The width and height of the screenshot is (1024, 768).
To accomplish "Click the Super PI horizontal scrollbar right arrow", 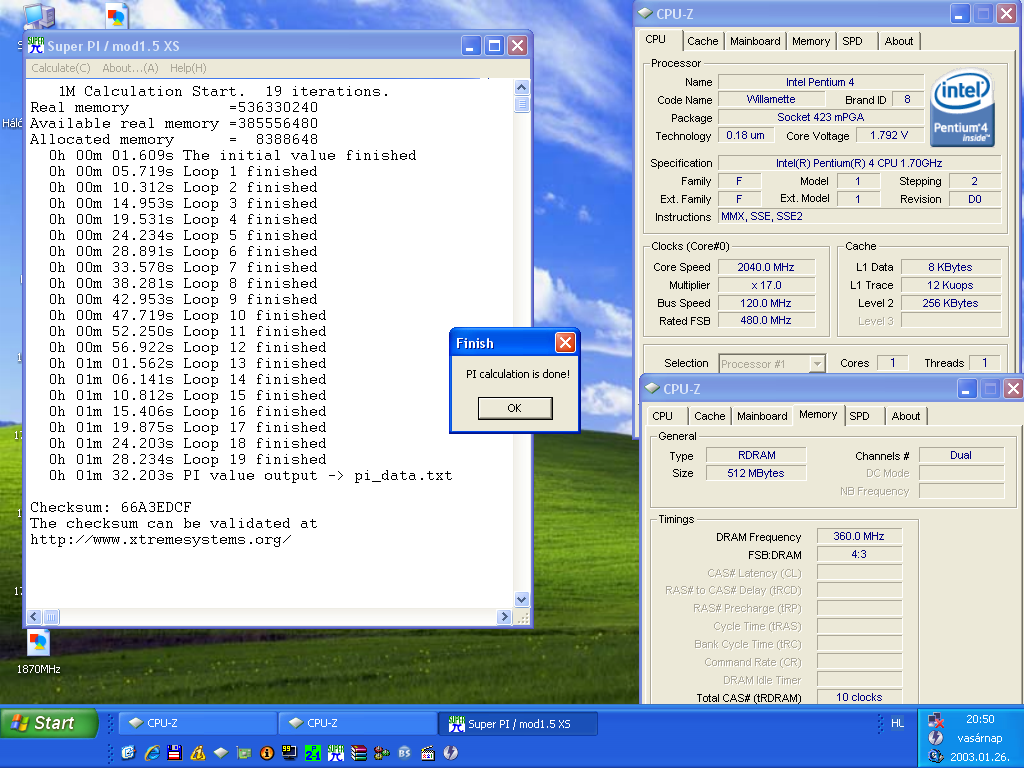I will pos(504,616).
